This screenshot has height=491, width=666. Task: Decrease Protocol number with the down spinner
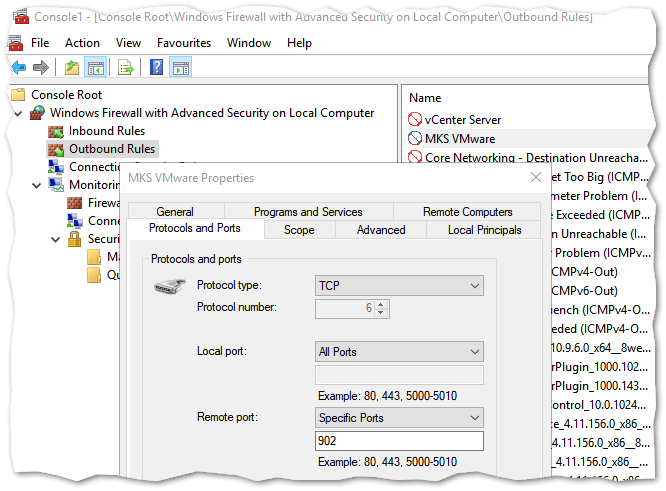point(381,313)
